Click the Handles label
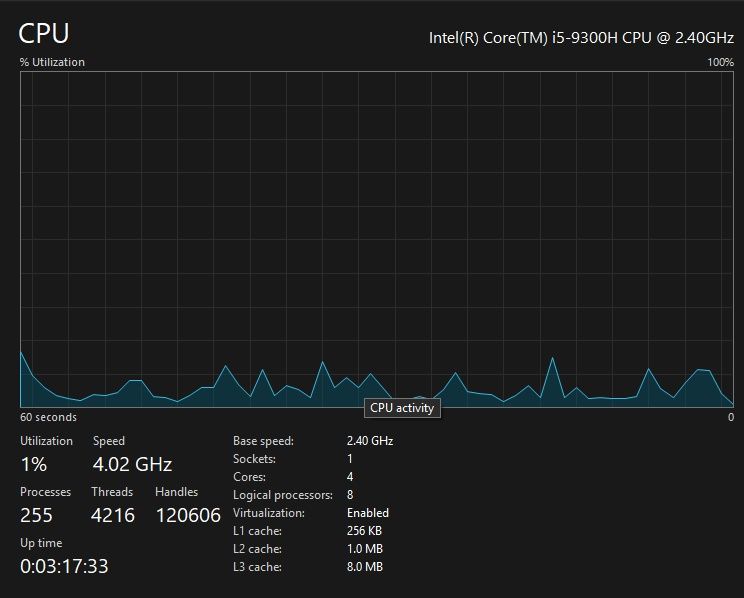This screenshot has height=598, width=744. click(x=177, y=492)
